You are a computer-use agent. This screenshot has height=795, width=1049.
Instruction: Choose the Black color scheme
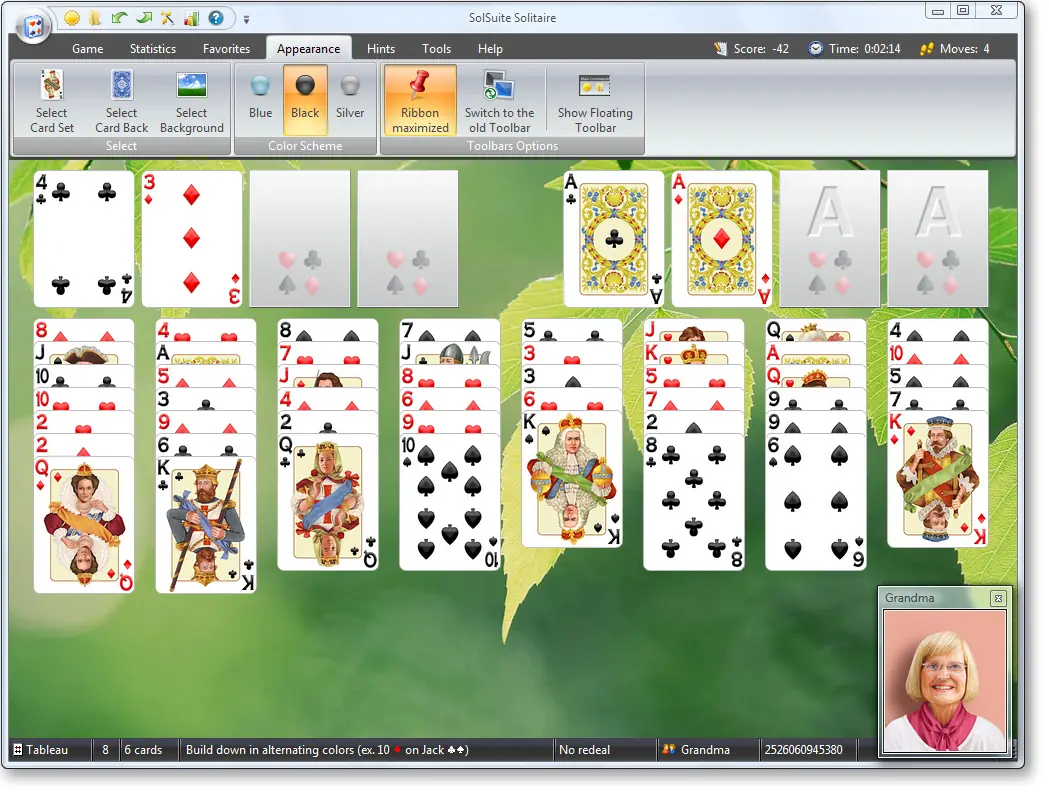305,101
